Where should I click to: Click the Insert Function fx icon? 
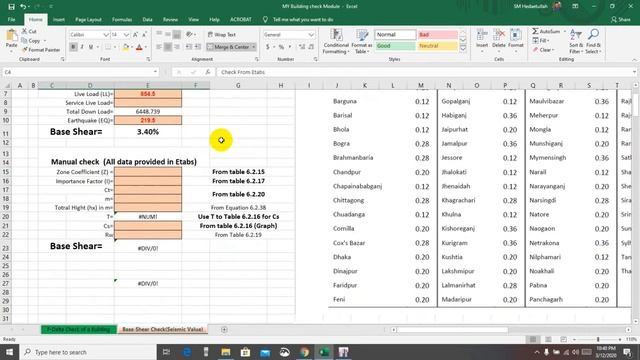pyautogui.click(x=208, y=72)
